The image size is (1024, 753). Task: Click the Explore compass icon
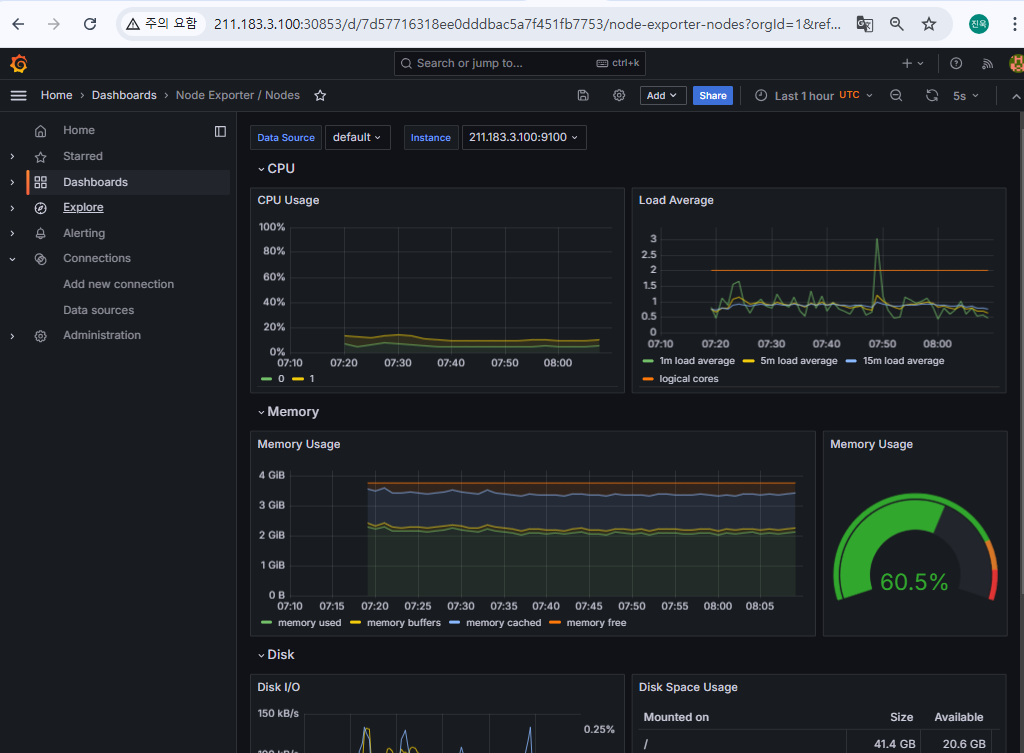pyautogui.click(x=40, y=208)
